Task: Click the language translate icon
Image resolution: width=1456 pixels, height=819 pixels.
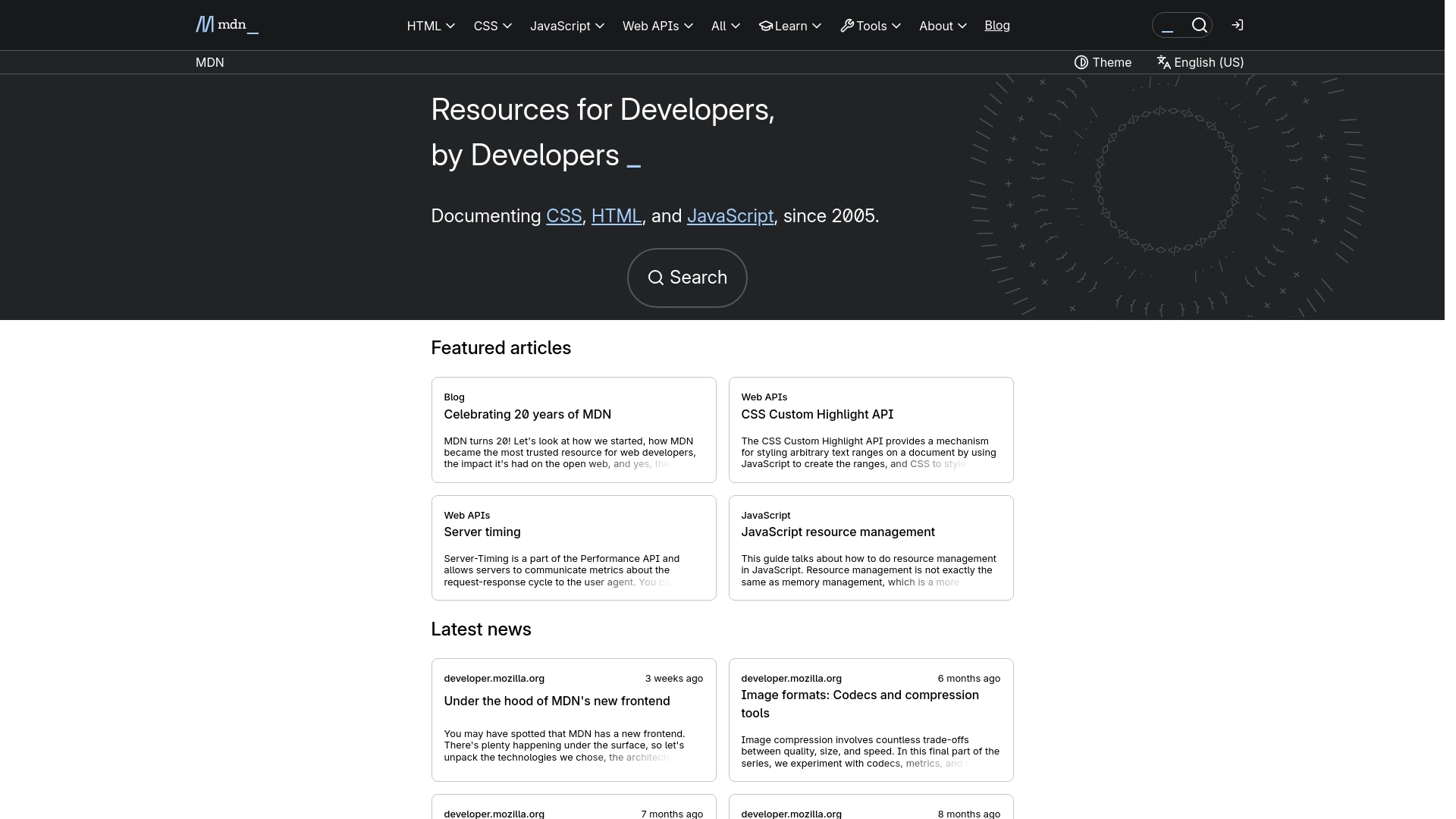Action: [1163, 62]
